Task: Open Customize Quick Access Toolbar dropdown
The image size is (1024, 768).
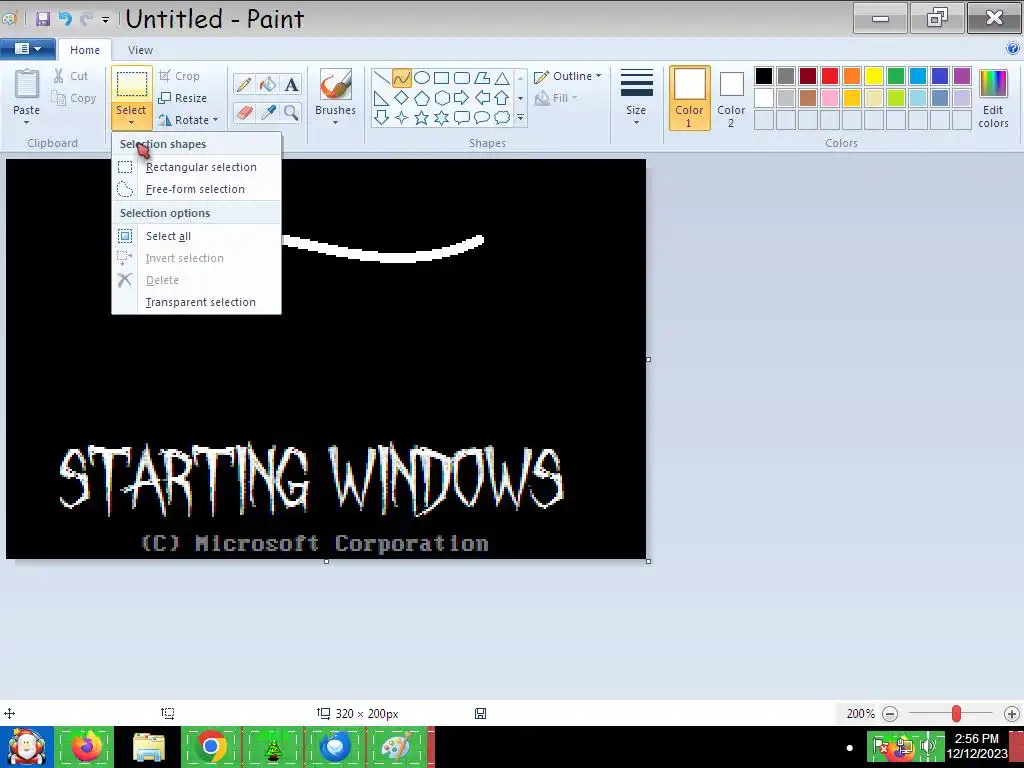Action: pyautogui.click(x=105, y=20)
